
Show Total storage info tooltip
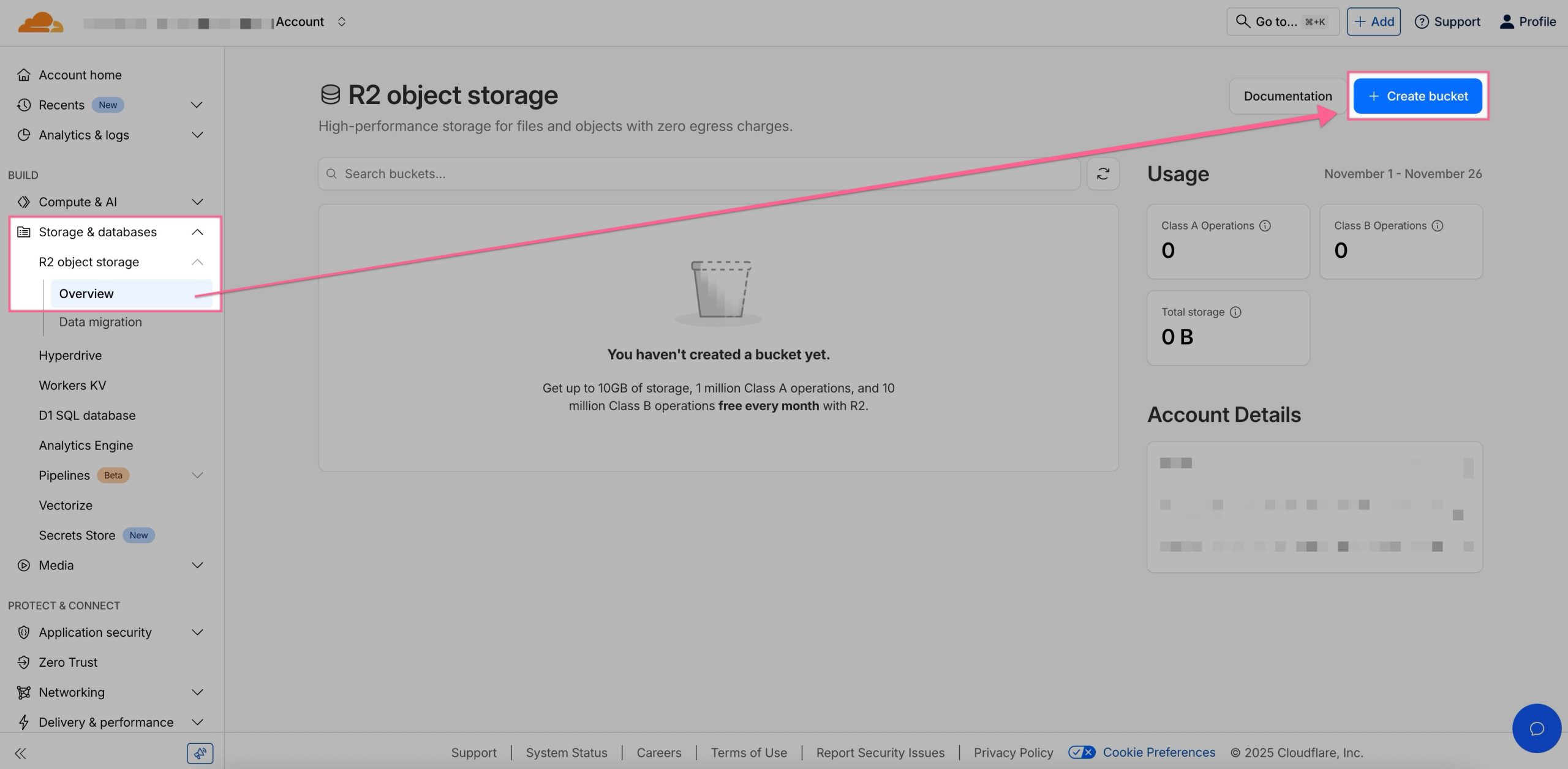click(x=1235, y=312)
